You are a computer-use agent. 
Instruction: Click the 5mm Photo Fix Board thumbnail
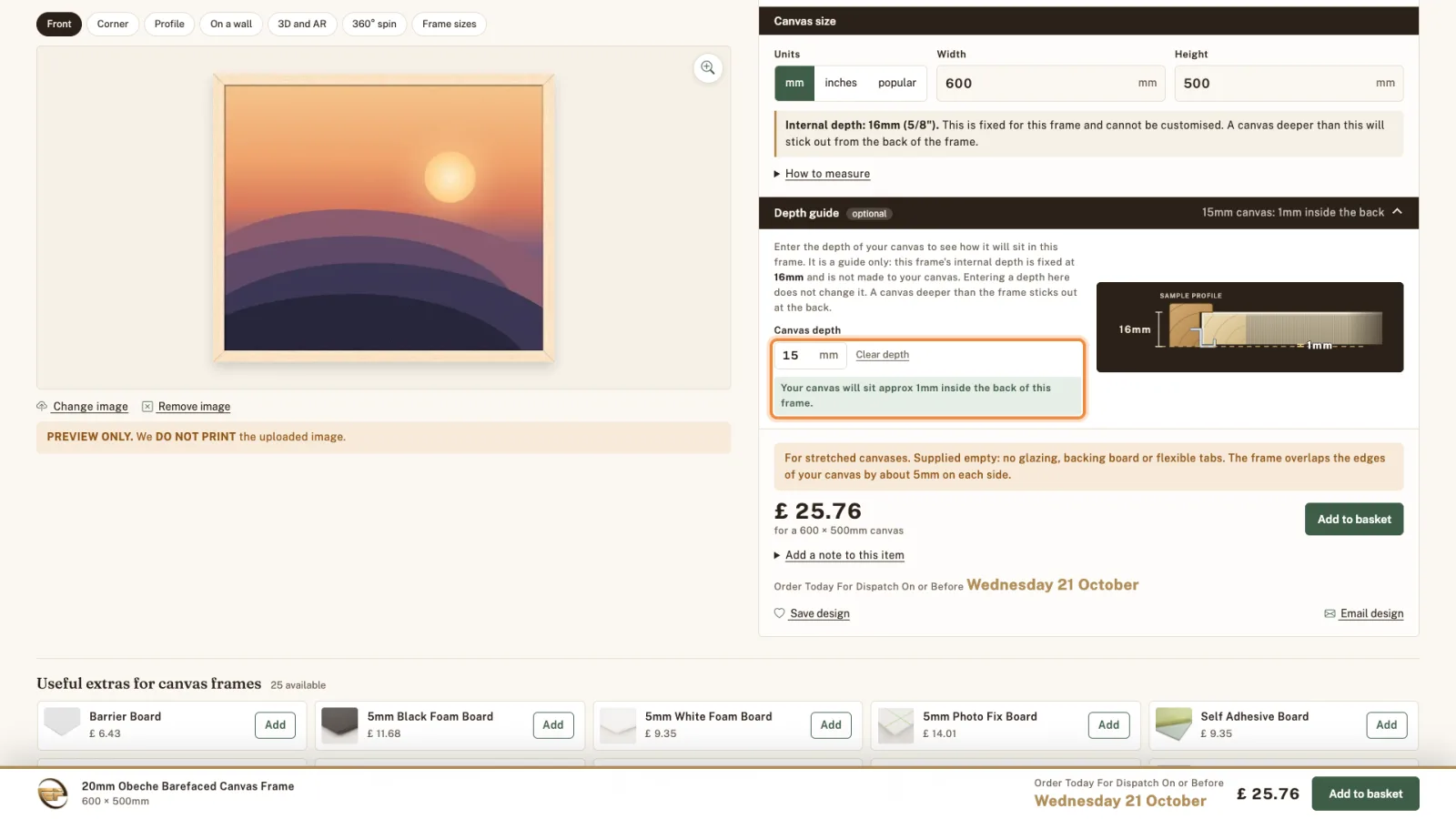coord(895,724)
